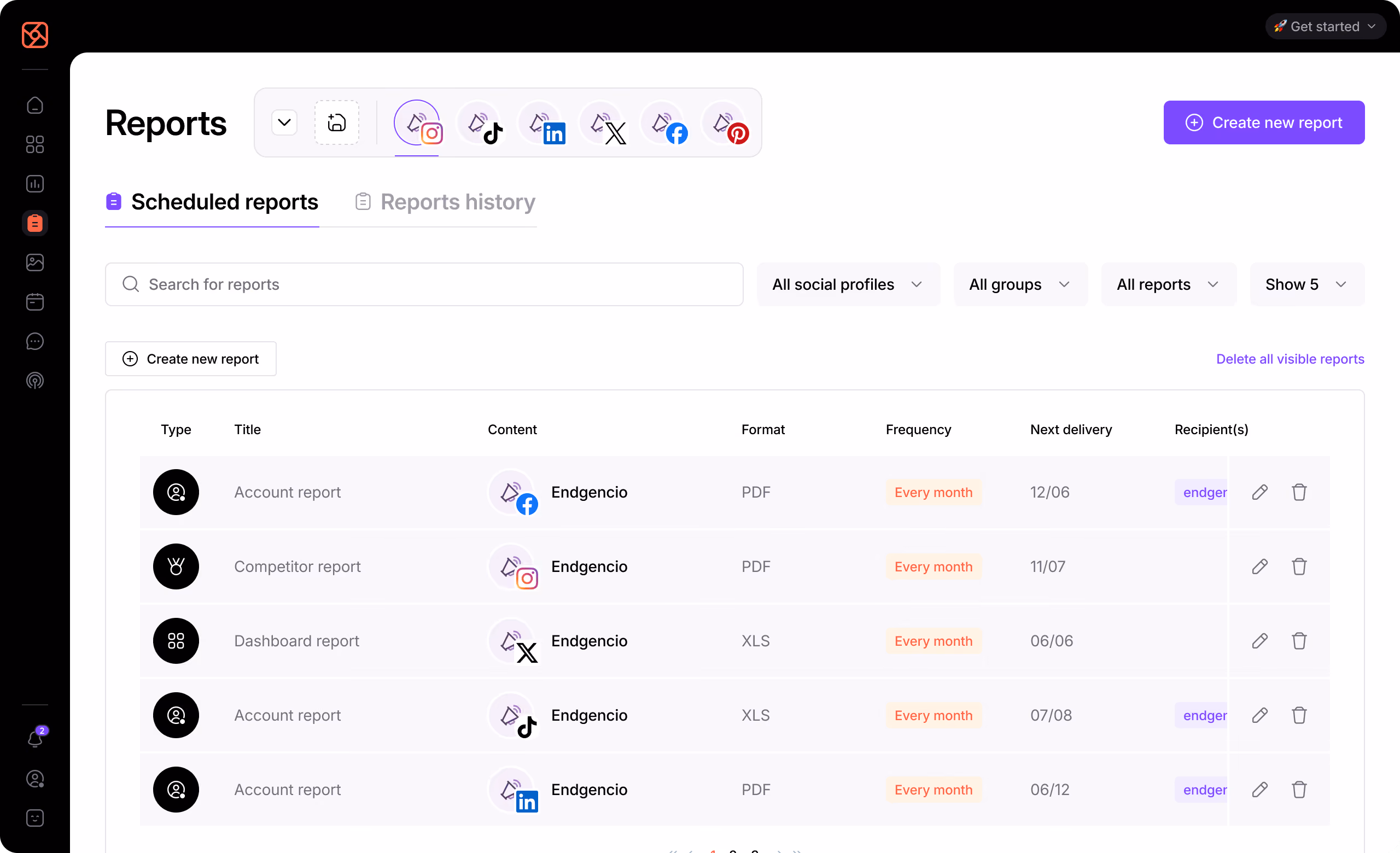The height and width of the screenshot is (853, 1400).
Task: Open the All reports dropdown
Action: (1168, 284)
